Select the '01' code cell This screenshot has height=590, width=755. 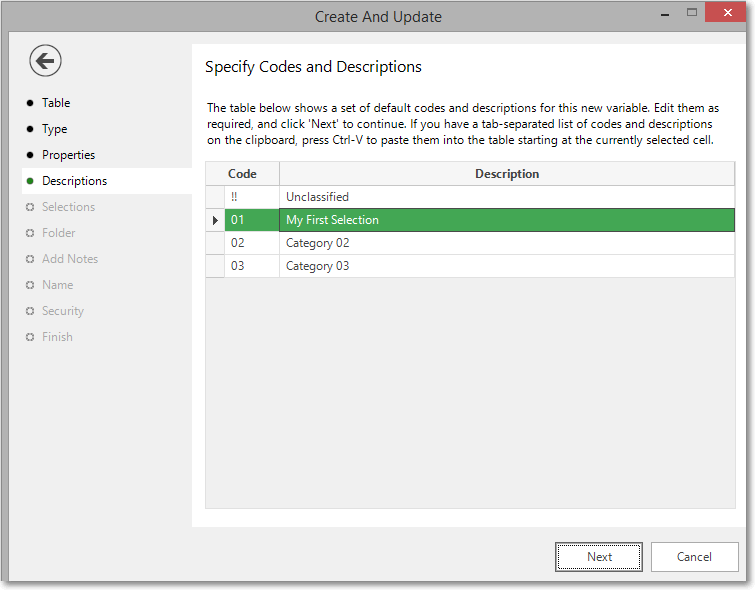point(252,220)
